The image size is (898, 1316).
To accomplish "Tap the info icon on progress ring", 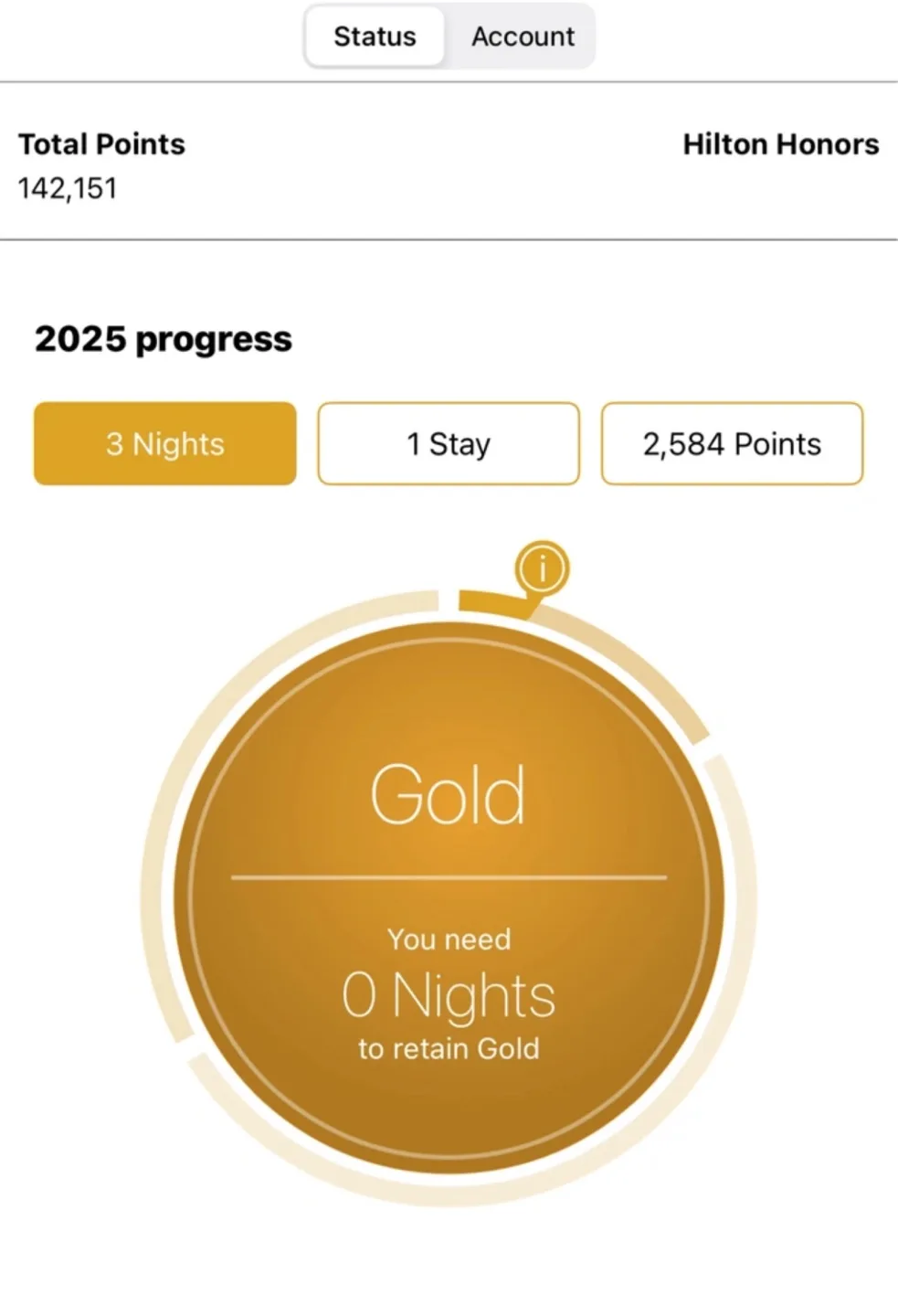I will tap(542, 568).
